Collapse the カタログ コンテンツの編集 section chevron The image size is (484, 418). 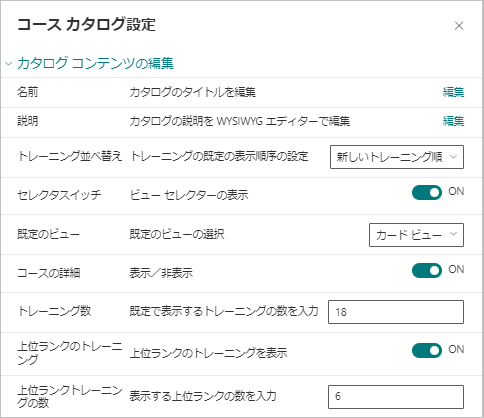tap(9, 63)
